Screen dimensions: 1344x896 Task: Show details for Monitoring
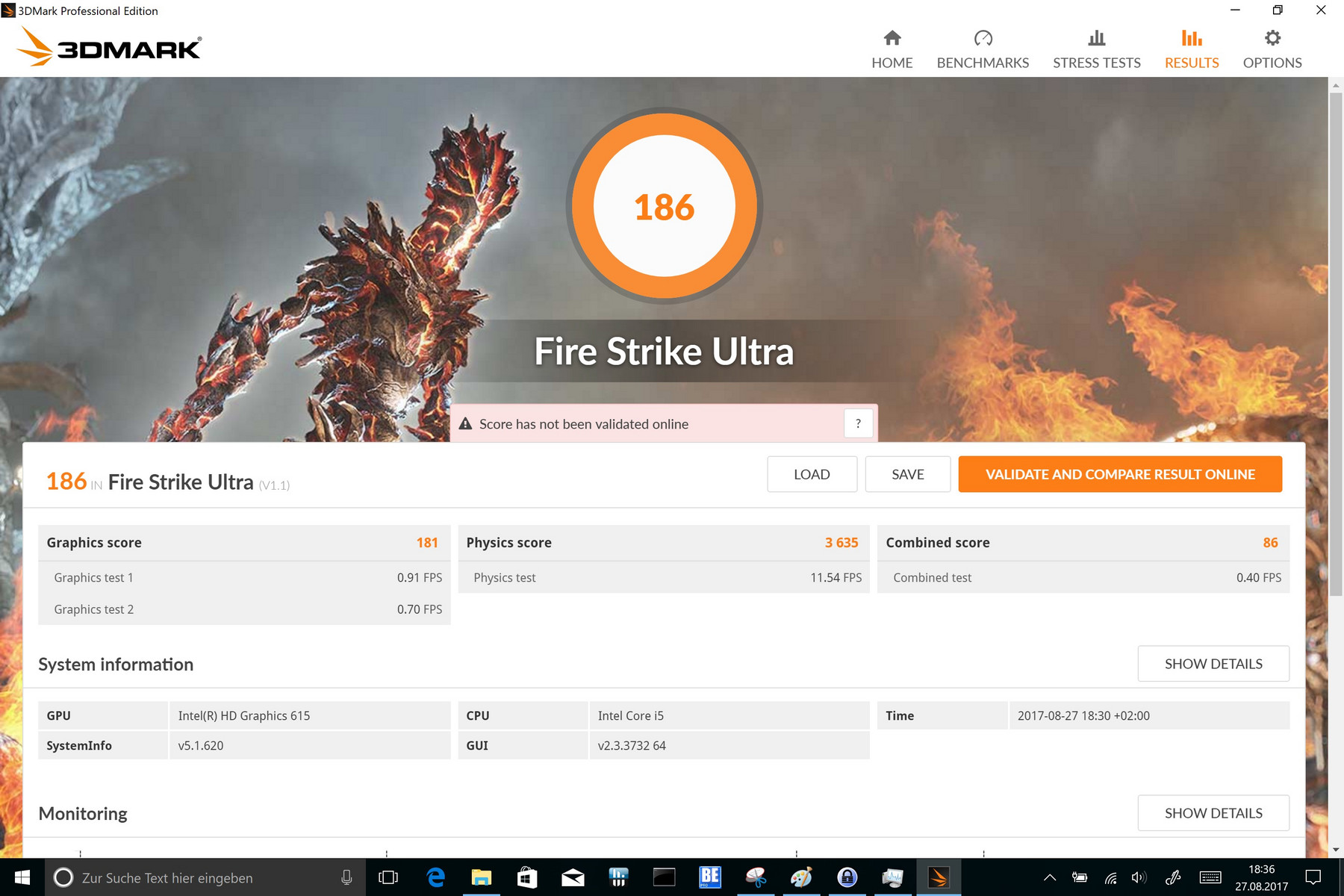tap(1213, 813)
